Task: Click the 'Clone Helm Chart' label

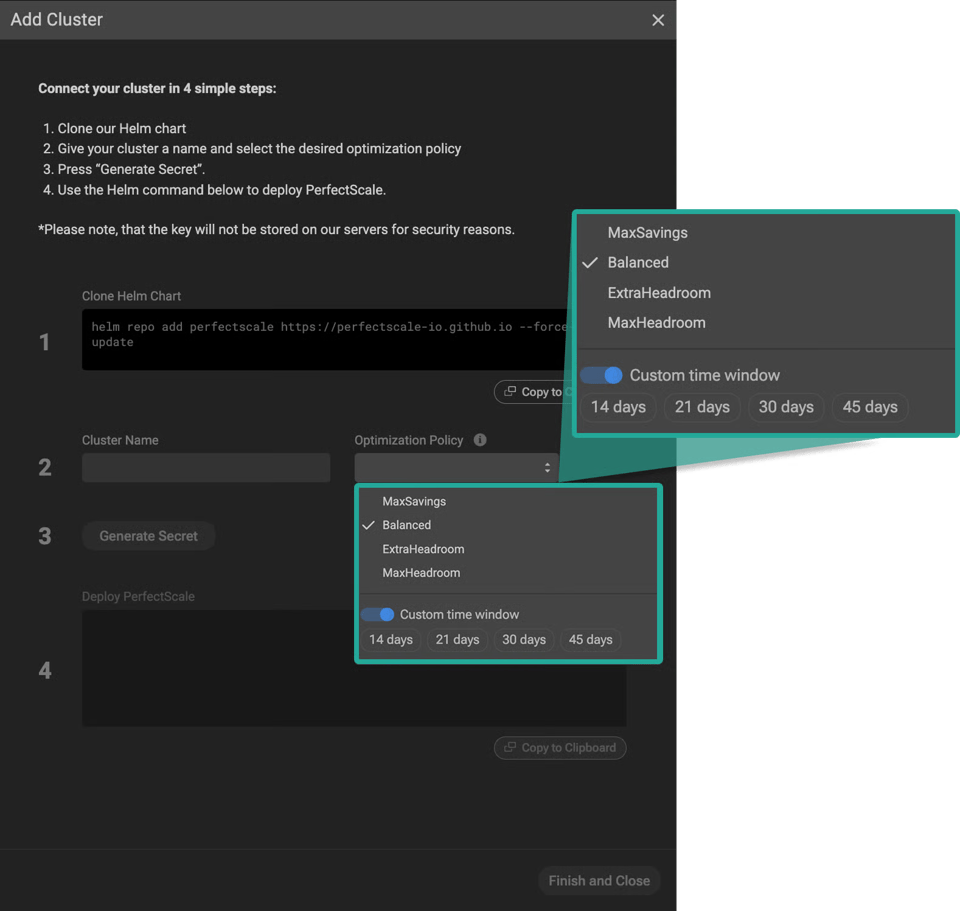Action: tap(131, 296)
